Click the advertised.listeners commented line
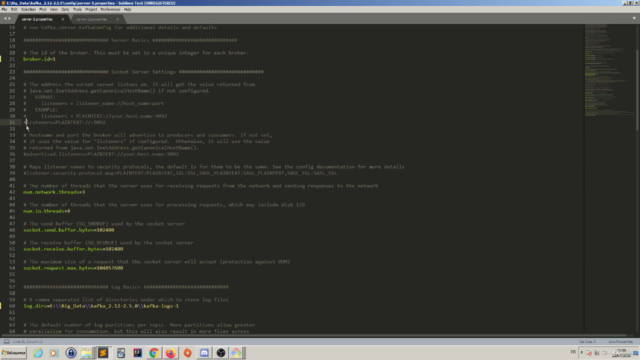 coord(101,154)
